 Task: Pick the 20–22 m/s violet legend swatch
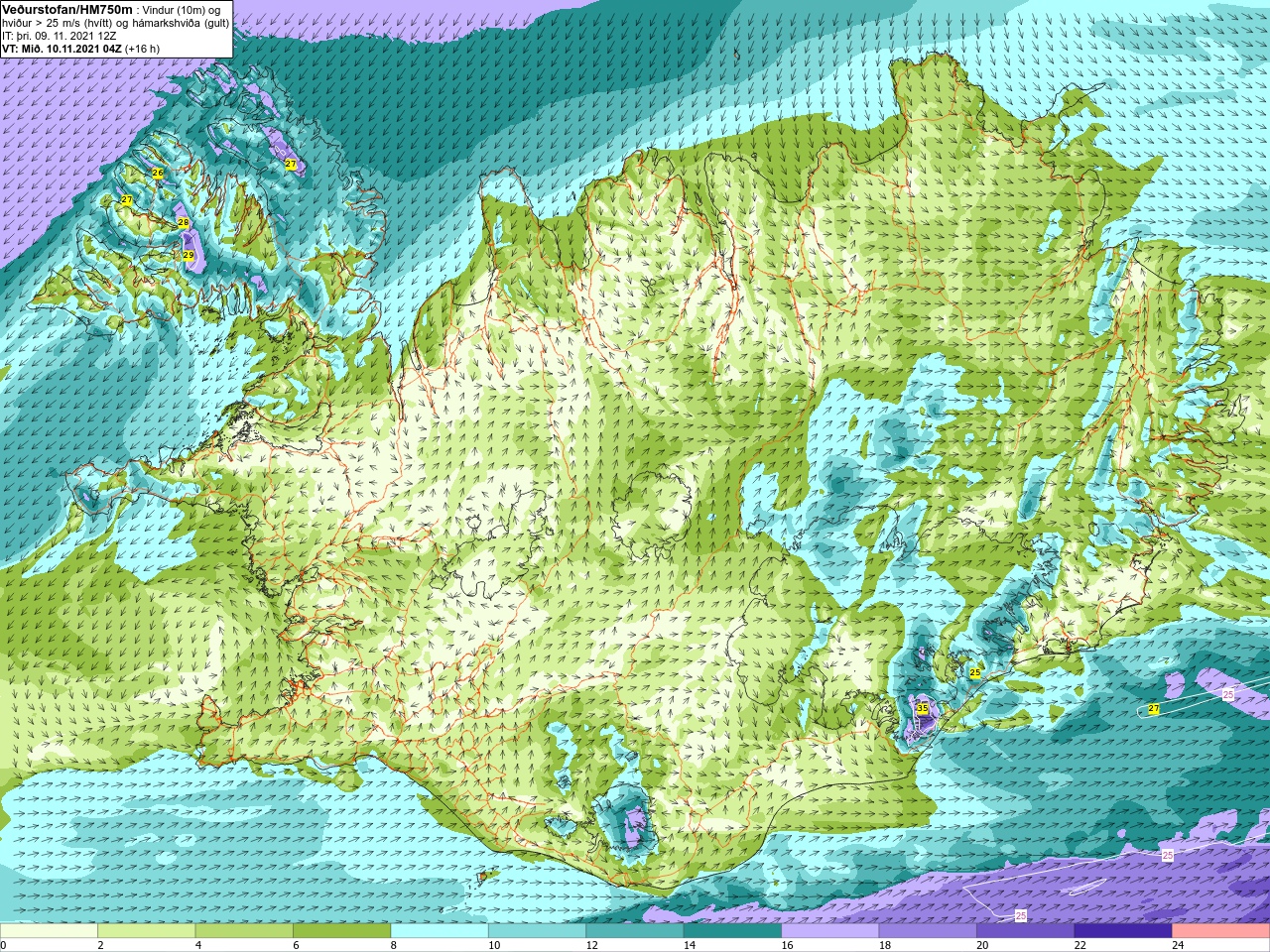[x=1026, y=931]
